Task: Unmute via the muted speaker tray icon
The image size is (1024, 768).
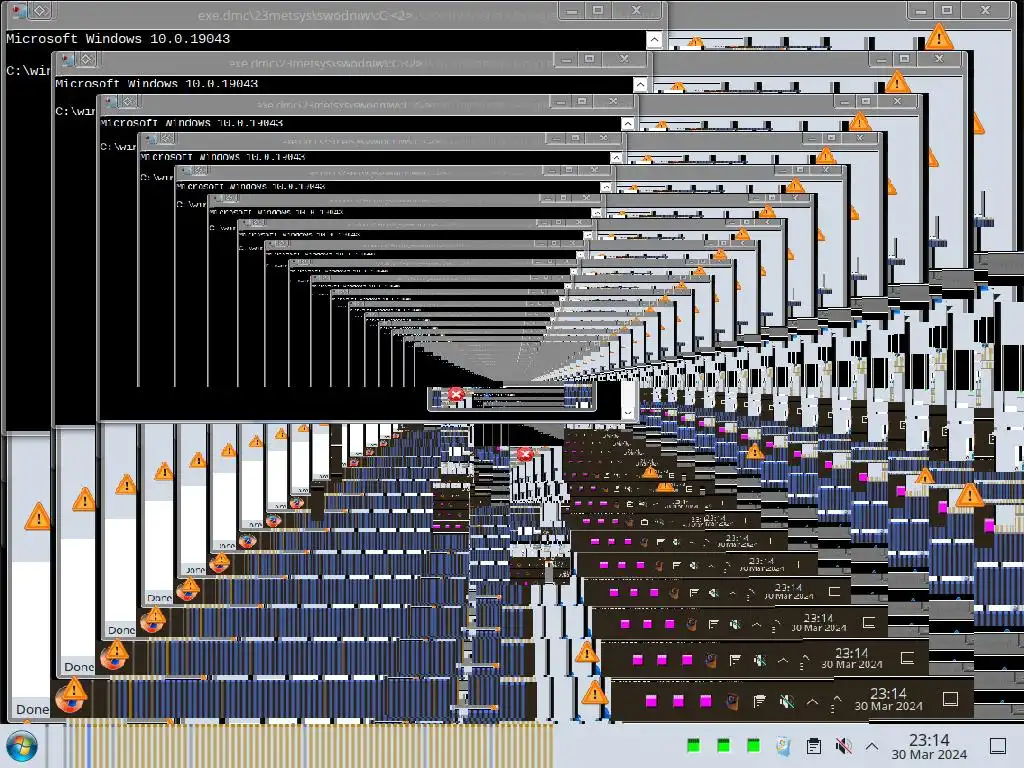Action: point(844,746)
